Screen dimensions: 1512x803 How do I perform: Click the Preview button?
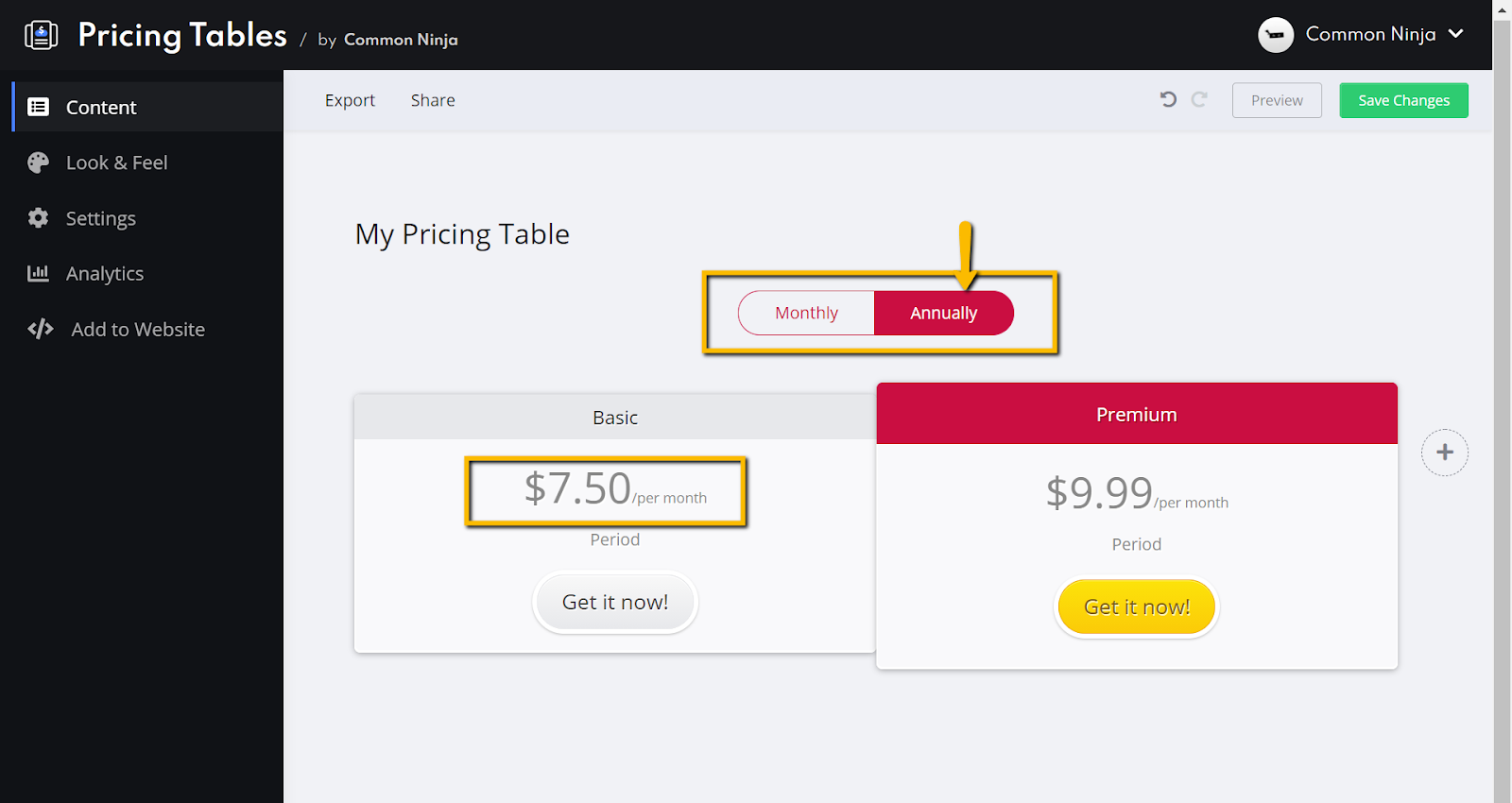(1277, 100)
